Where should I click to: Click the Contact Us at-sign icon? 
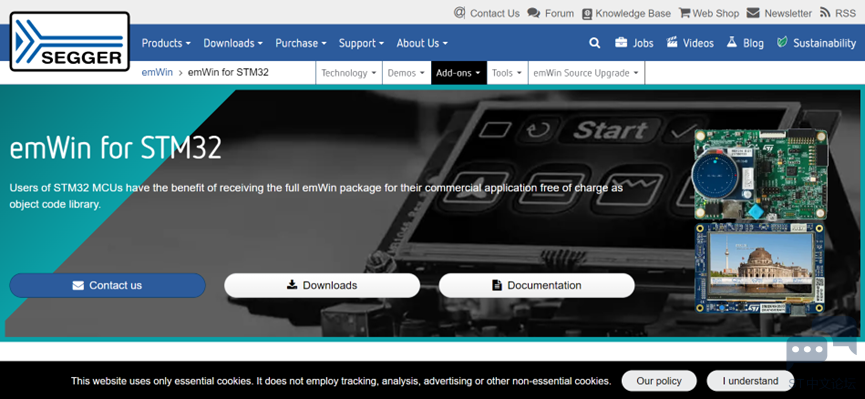pos(460,13)
